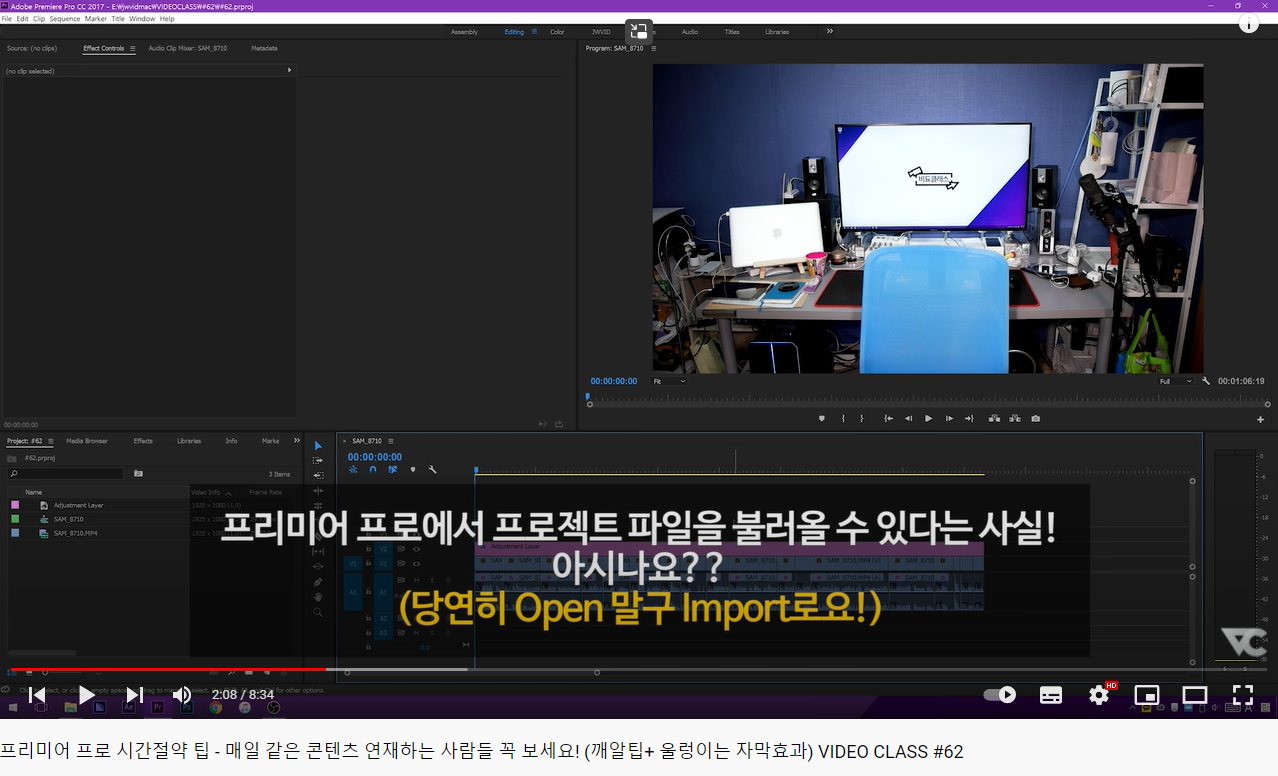
Task: Go to previous YouTube video
Action: [x=37, y=695]
